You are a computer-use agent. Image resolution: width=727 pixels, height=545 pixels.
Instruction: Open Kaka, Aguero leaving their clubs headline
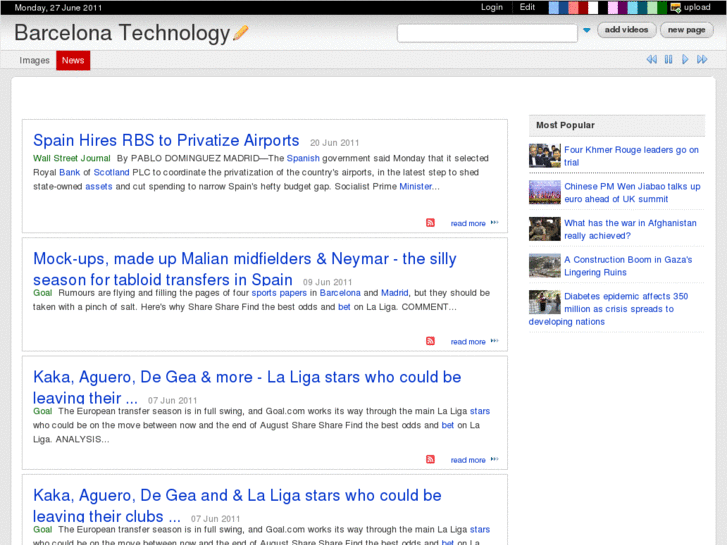(237, 506)
